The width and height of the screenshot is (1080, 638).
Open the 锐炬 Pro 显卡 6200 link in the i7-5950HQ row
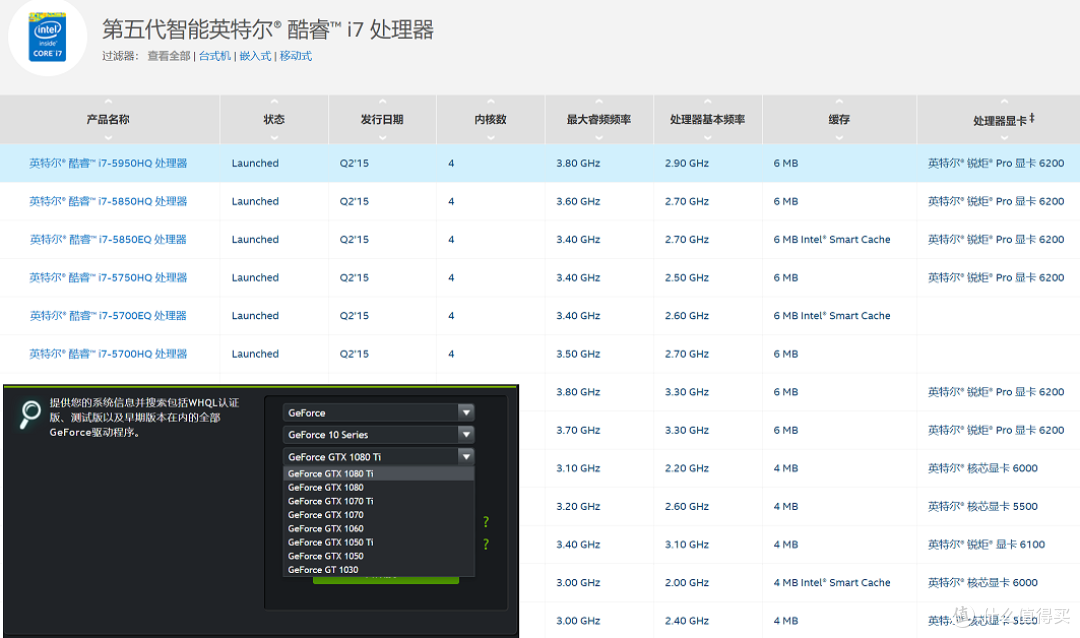point(996,163)
